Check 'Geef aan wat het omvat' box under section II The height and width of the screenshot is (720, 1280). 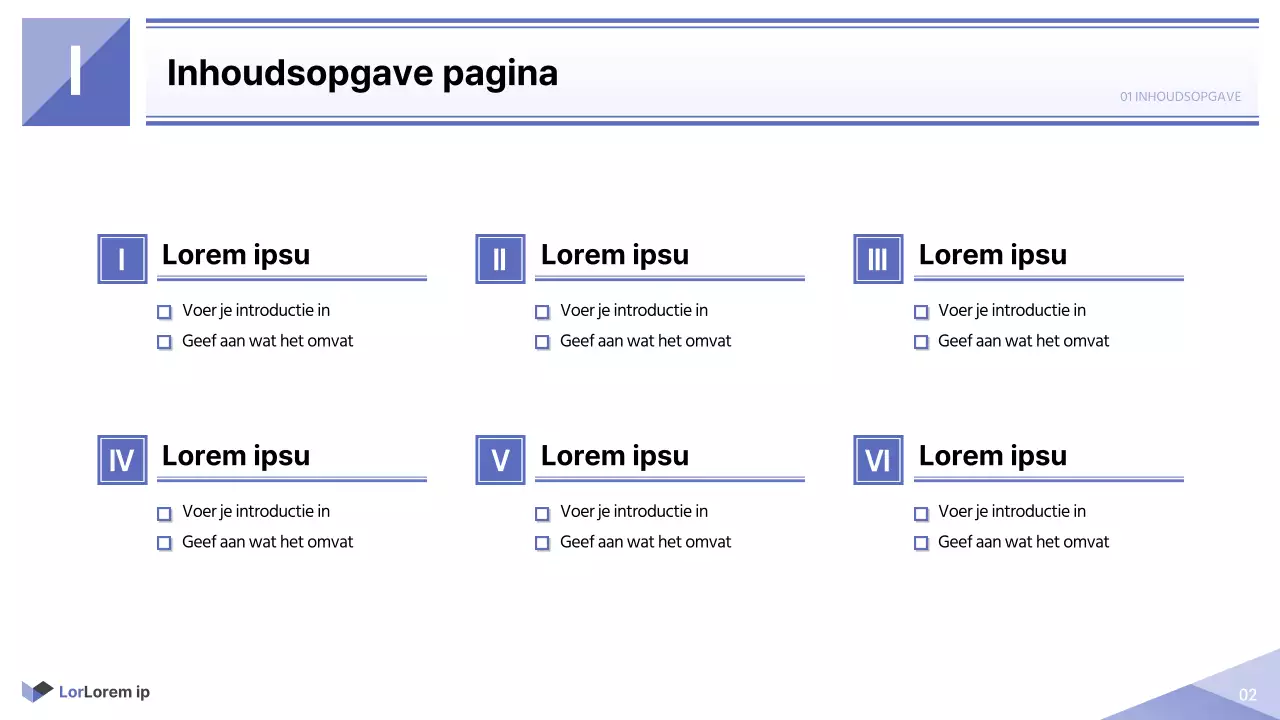tap(542, 342)
